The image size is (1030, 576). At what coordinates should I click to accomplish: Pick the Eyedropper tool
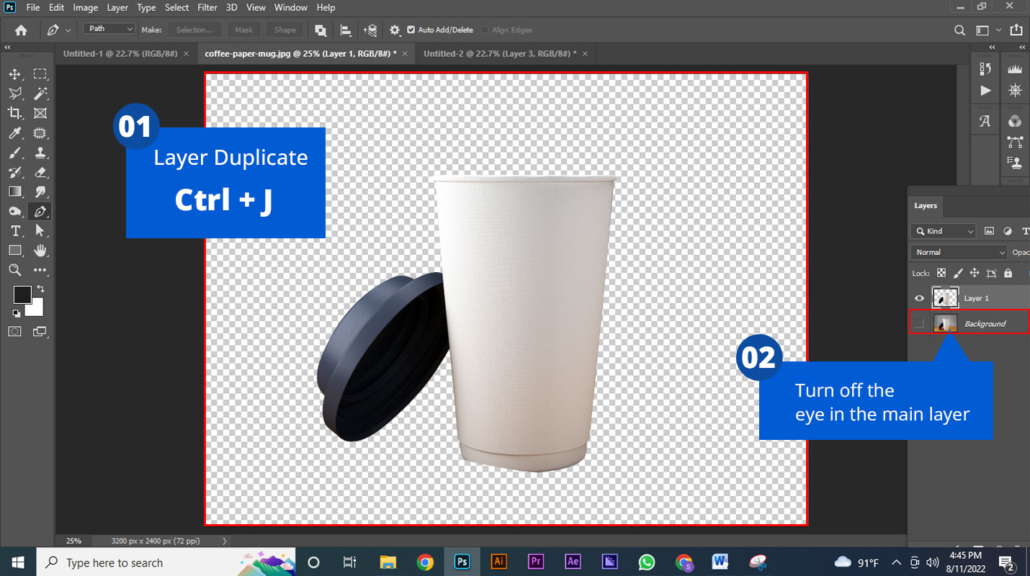click(x=15, y=133)
